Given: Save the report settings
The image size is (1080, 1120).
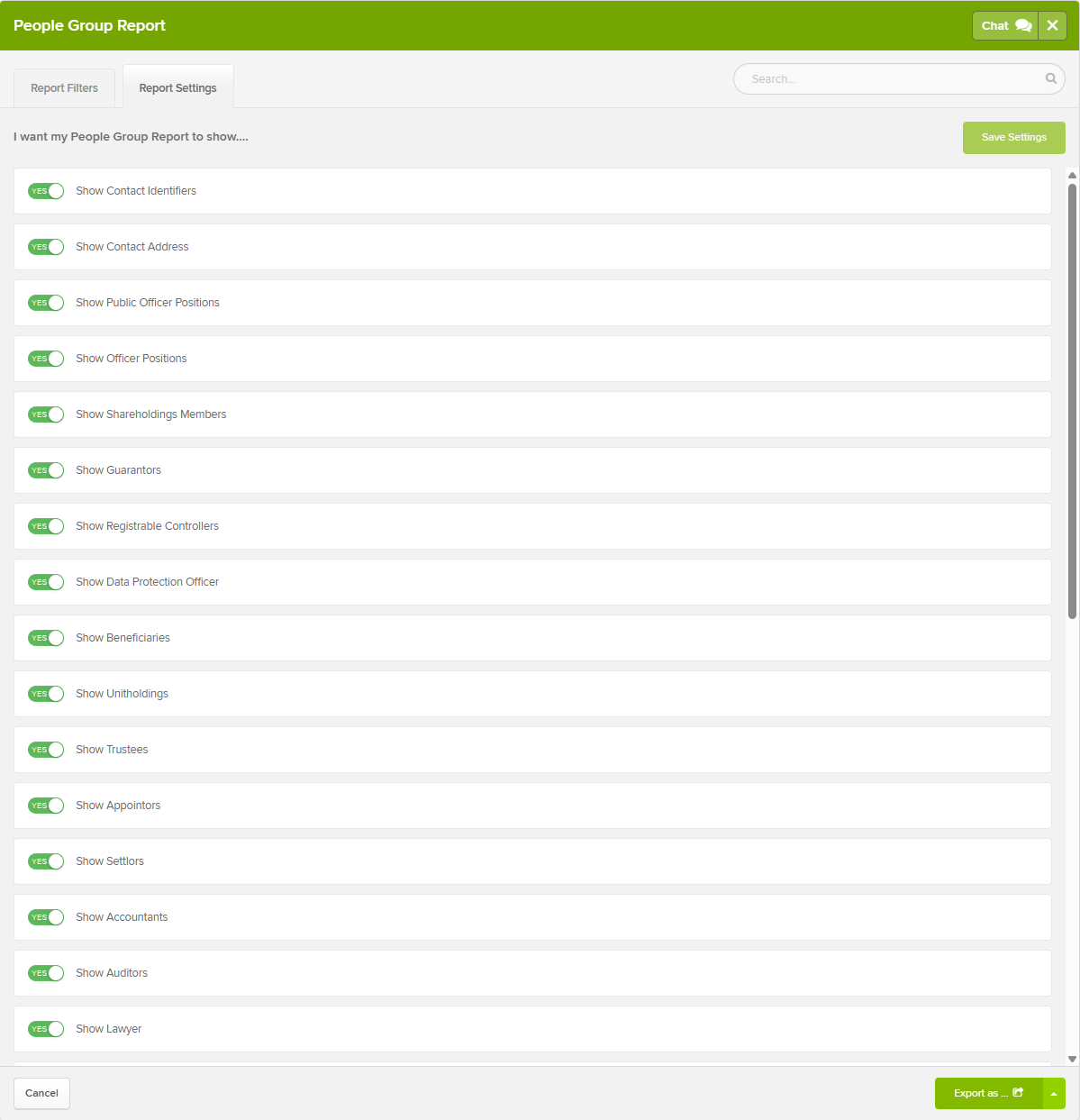Looking at the screenshot, I should [1014, 138].
